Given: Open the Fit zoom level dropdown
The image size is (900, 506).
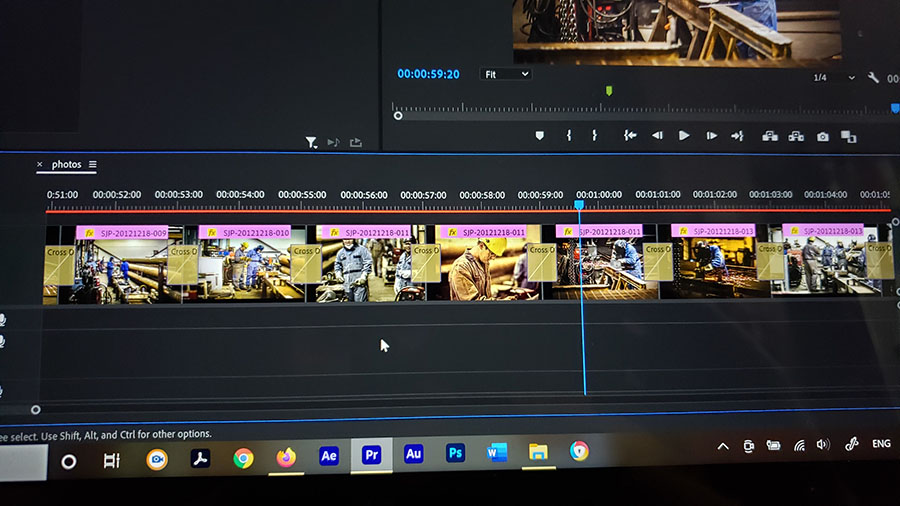Looking at the screenshot, I should (506, 74).
